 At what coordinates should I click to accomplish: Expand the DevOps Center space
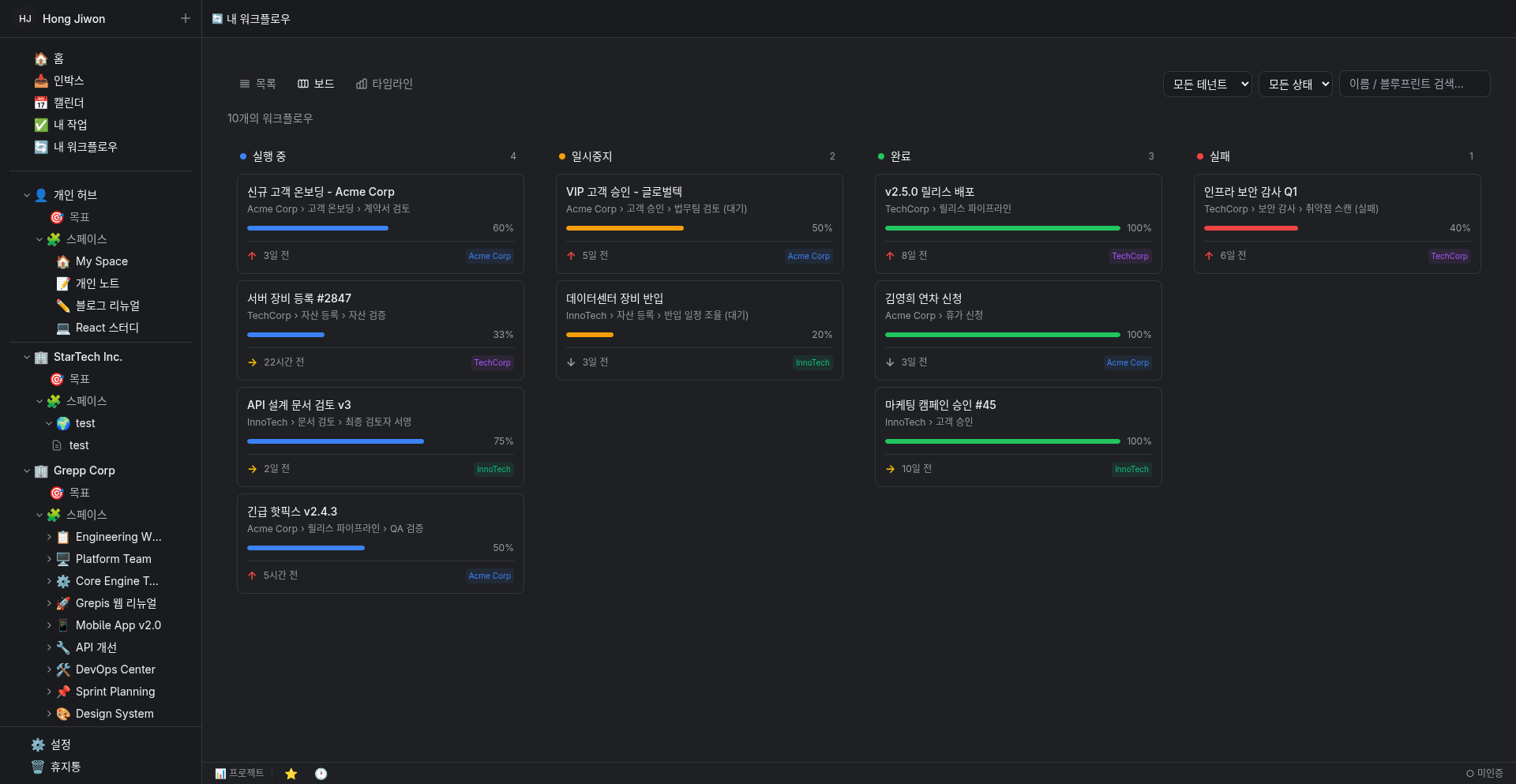click(x=49, y=670)
